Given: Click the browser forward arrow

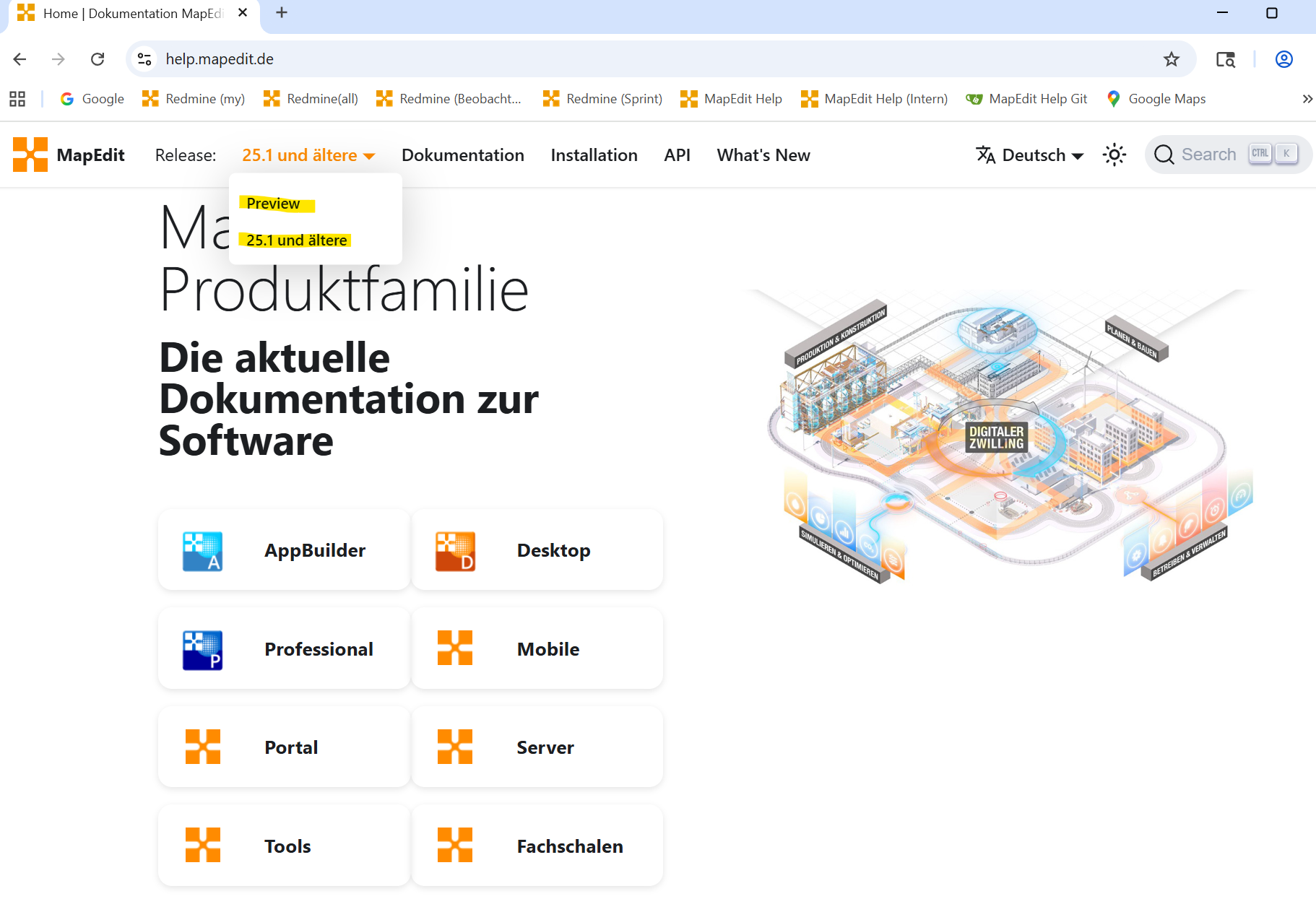Looking at the screenshot, I should pyautogui.click(x=59, y=59).
